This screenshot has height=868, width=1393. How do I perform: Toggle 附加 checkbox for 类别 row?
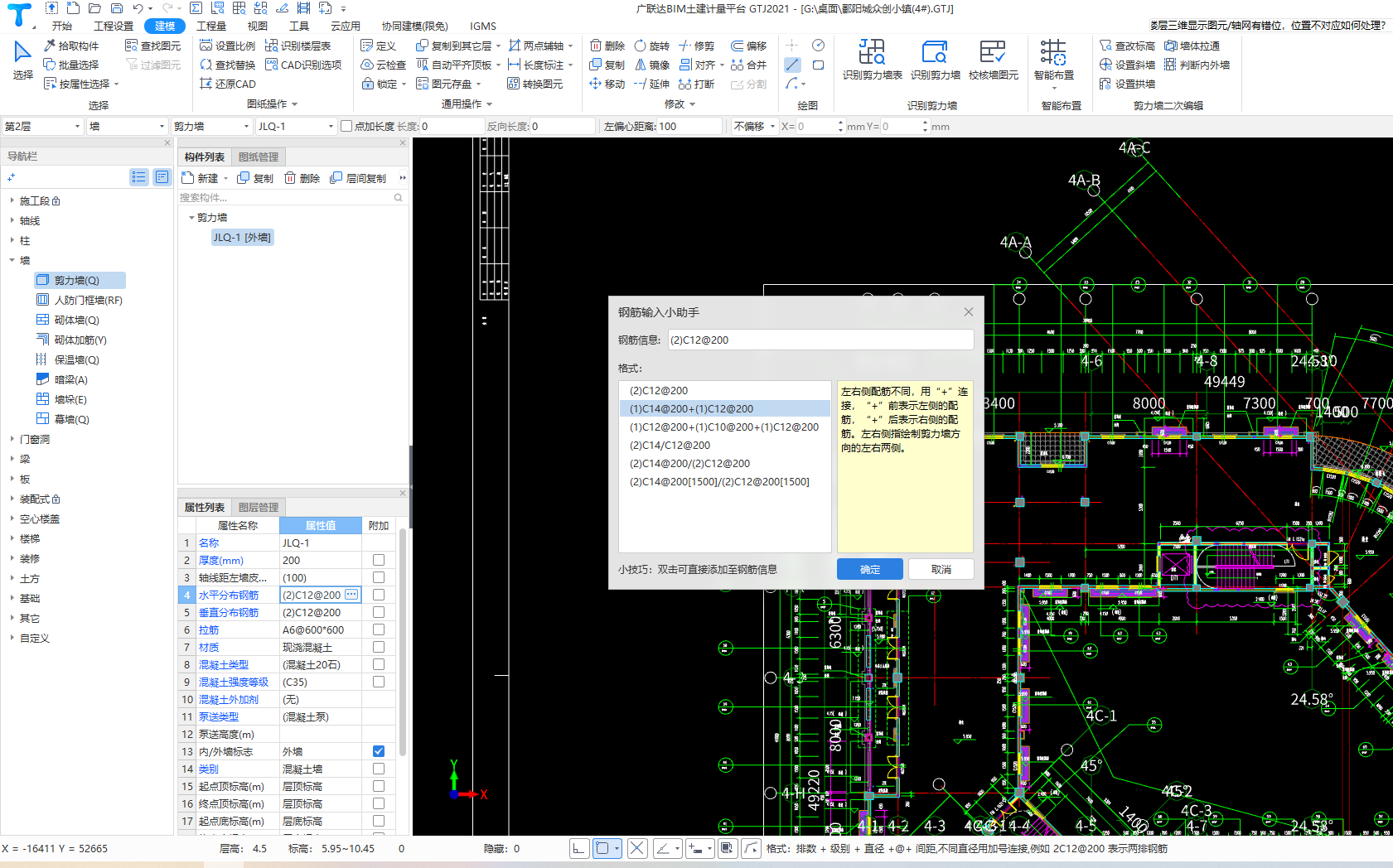379,769
